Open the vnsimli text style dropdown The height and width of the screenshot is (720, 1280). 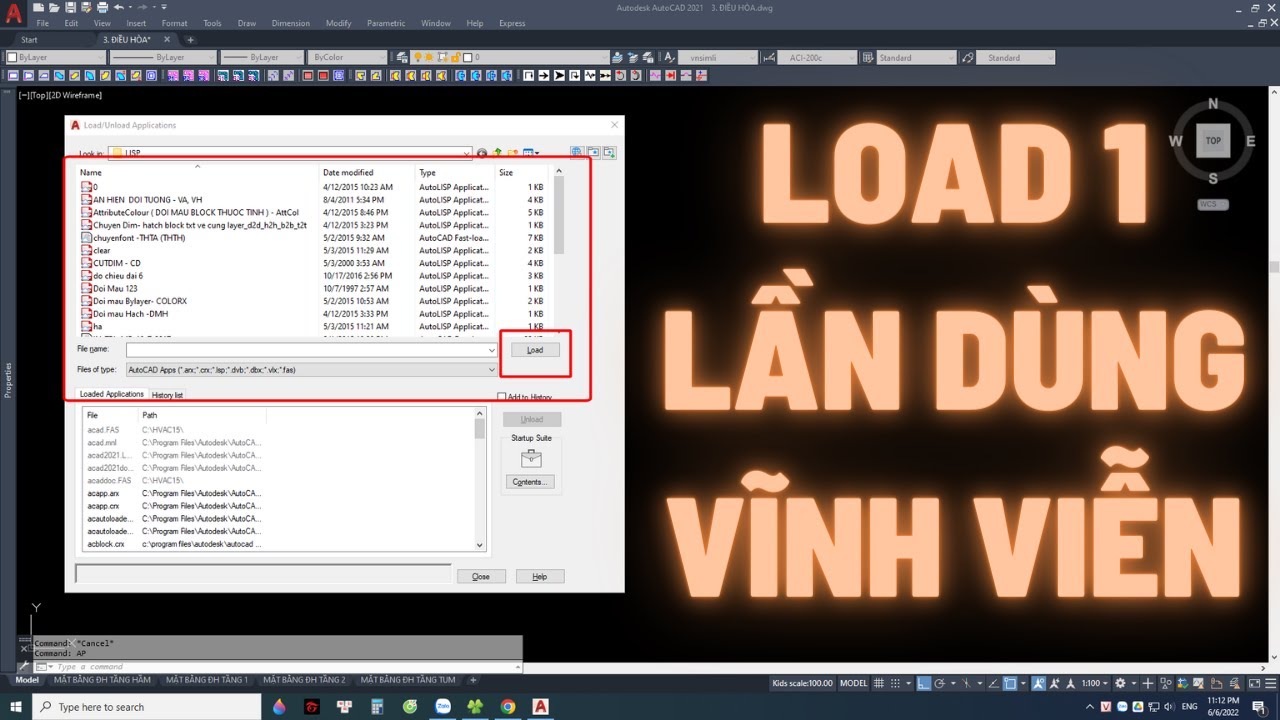coord(752,57)
